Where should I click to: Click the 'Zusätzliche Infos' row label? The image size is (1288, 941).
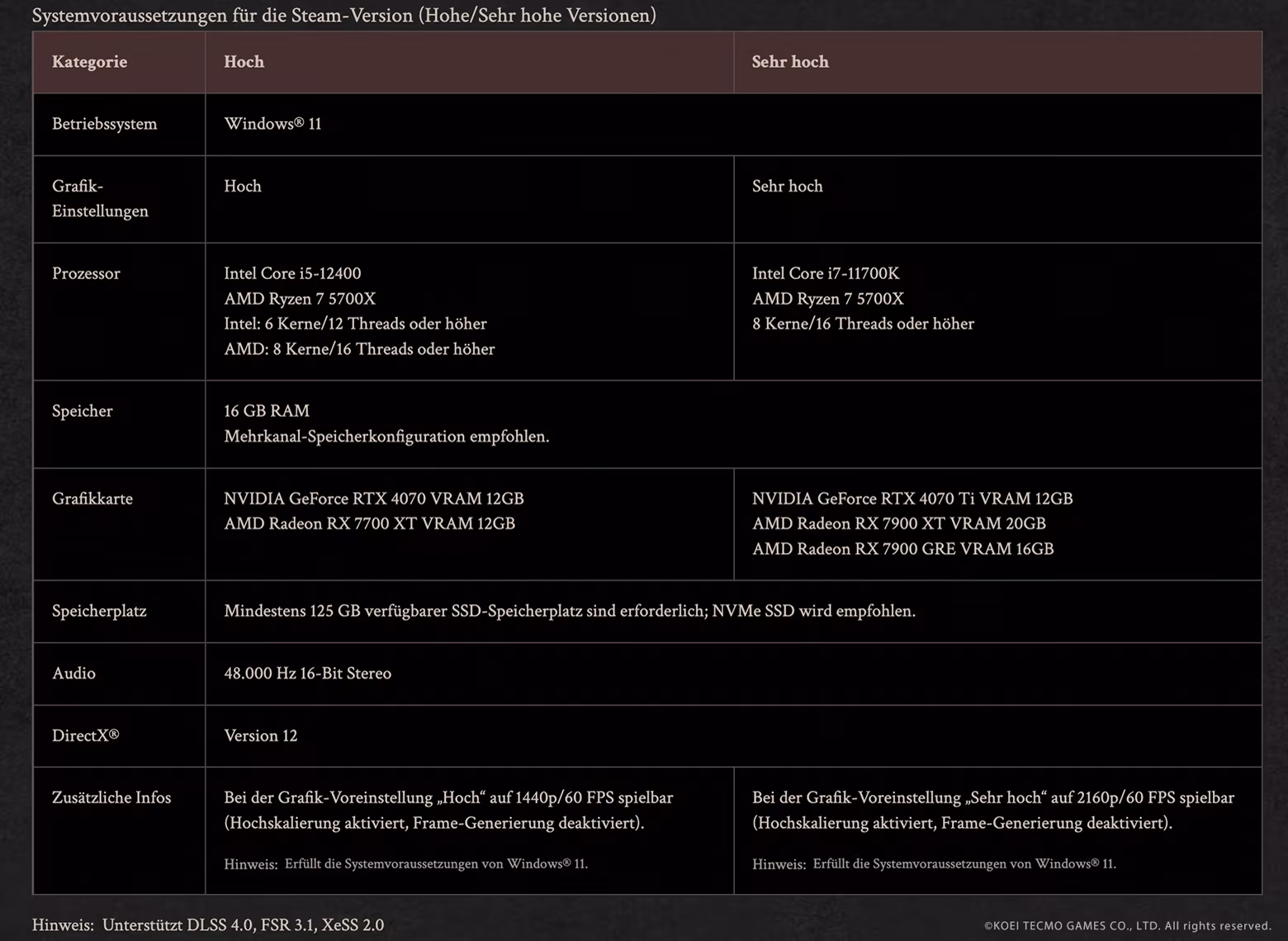[x=111, y=797]
